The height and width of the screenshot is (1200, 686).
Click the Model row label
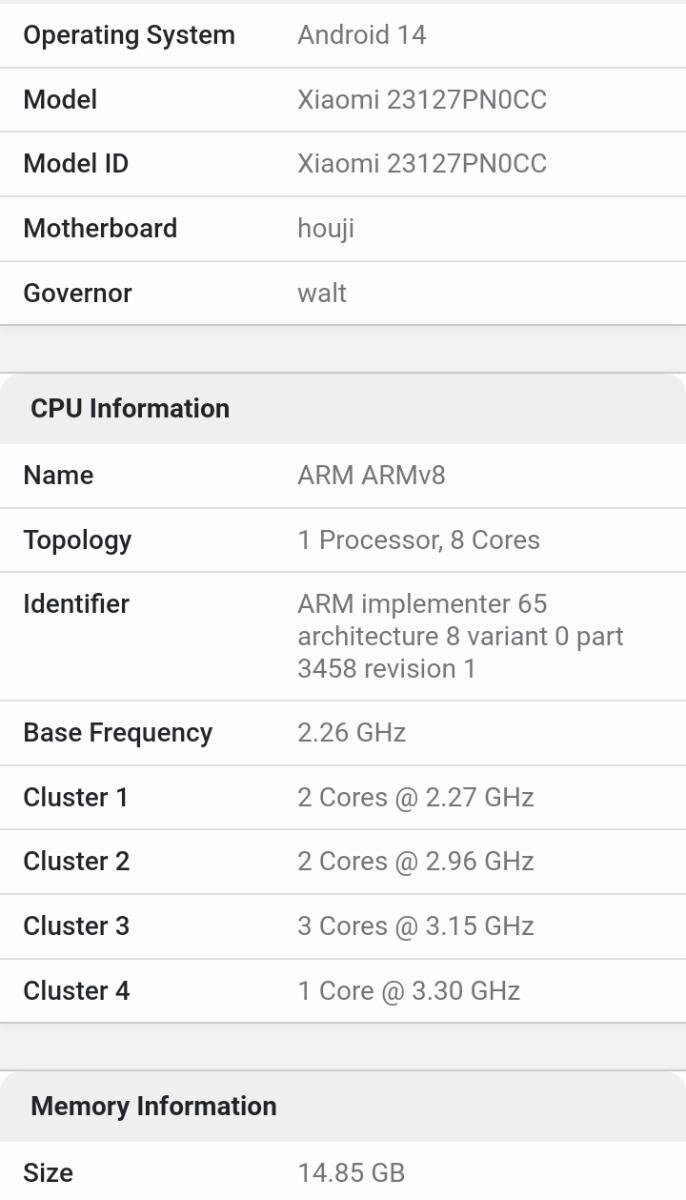pos(60,100)
